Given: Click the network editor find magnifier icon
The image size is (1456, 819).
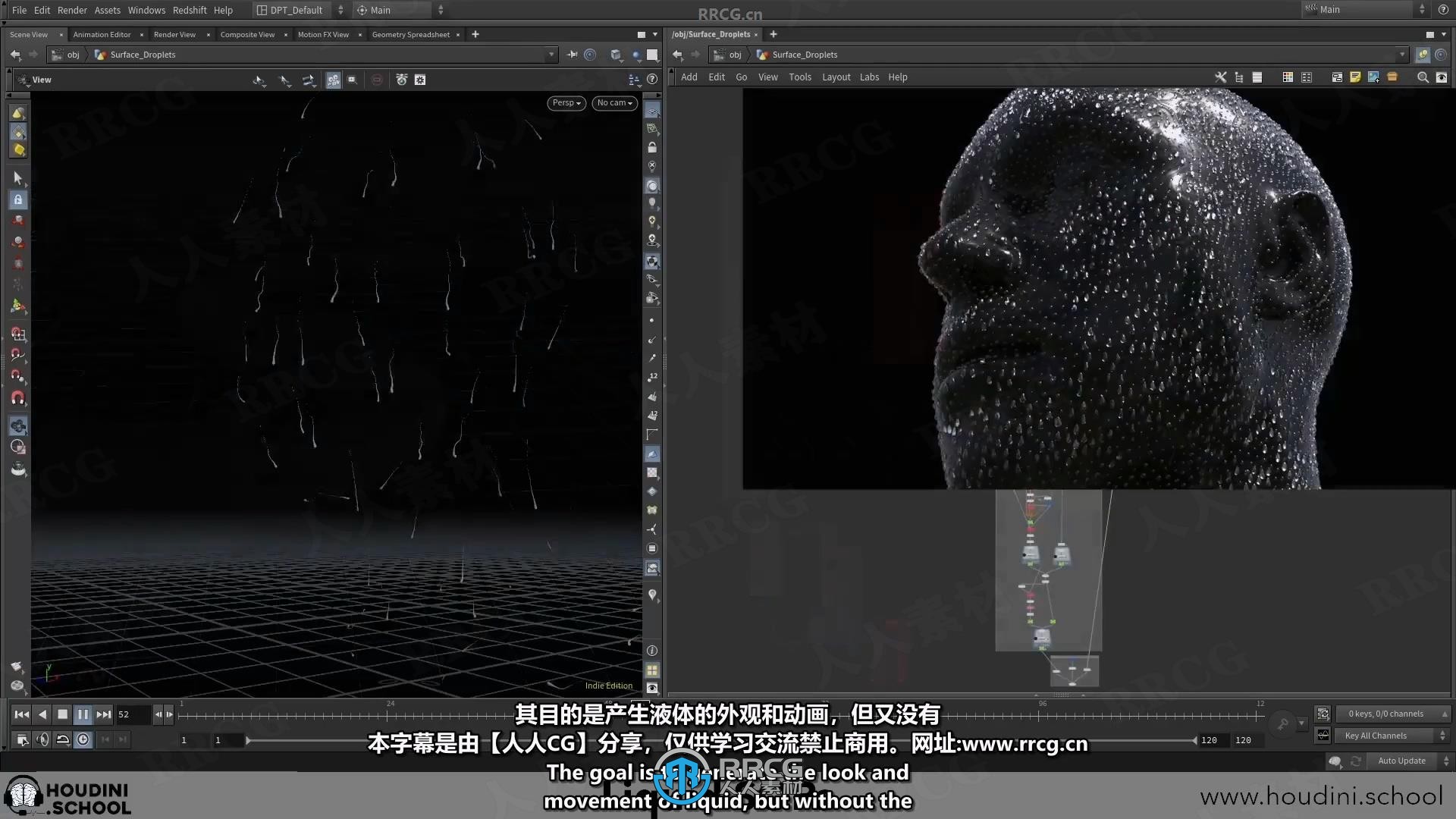Looking at the screenshot, I should 1423,77.
